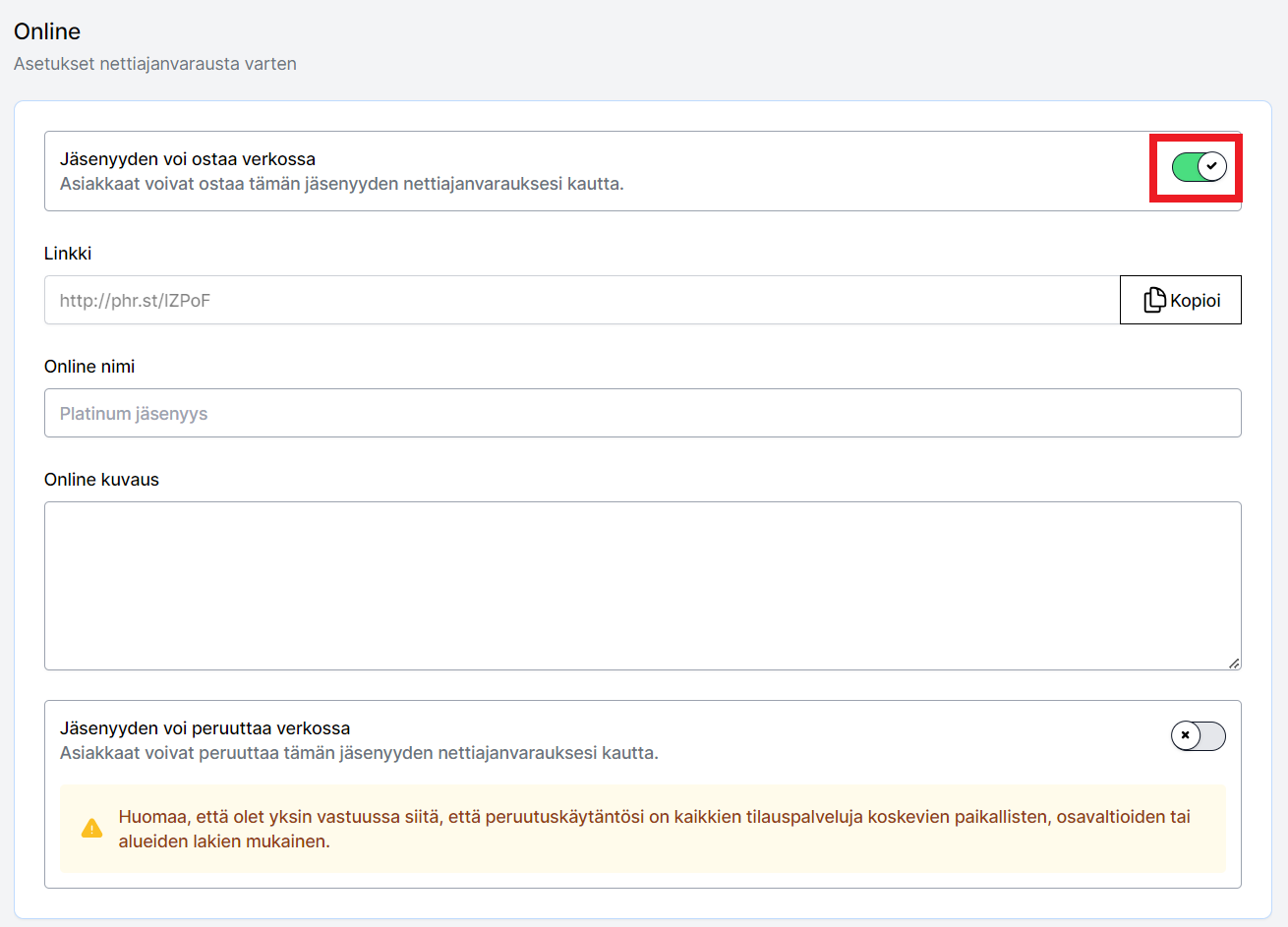1288x927 pixels.
Task: Click the yellow warning triangle icon
Action: point(91,828)
